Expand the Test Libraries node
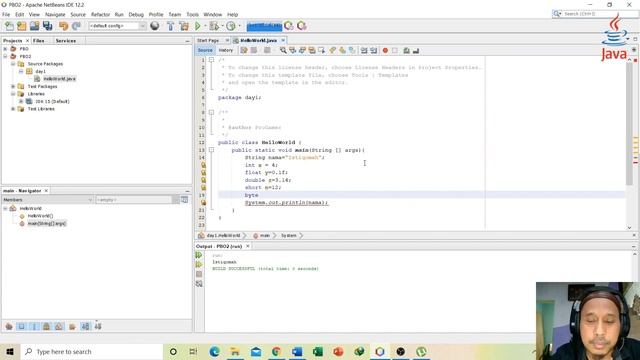 13,109
